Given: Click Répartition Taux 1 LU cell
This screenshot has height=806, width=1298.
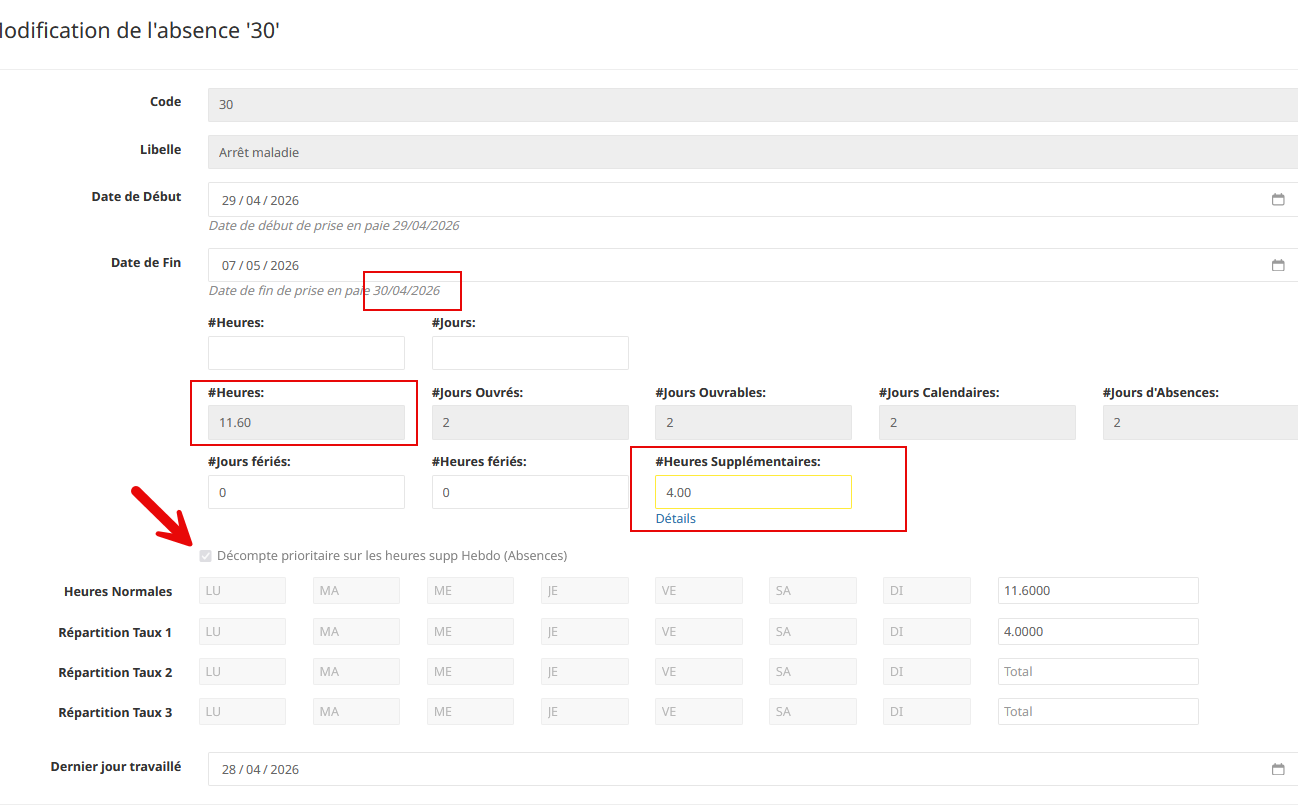Looking at the screenshot, I should click(x=242, y=632).
